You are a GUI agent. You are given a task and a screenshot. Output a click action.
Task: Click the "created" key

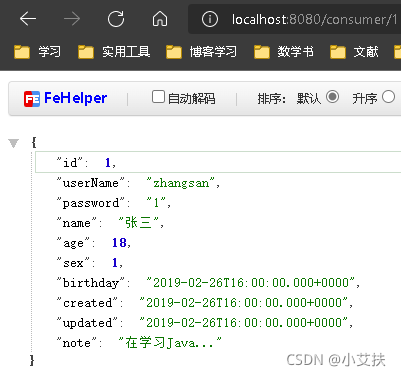point(87,303)
